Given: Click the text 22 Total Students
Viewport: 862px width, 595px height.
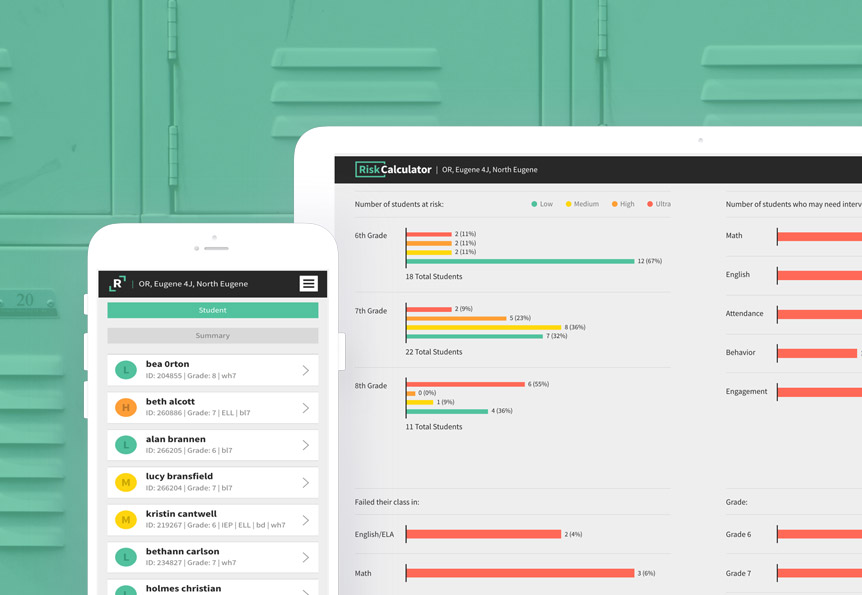Looking at the screenshot, I should click(434, 352).
